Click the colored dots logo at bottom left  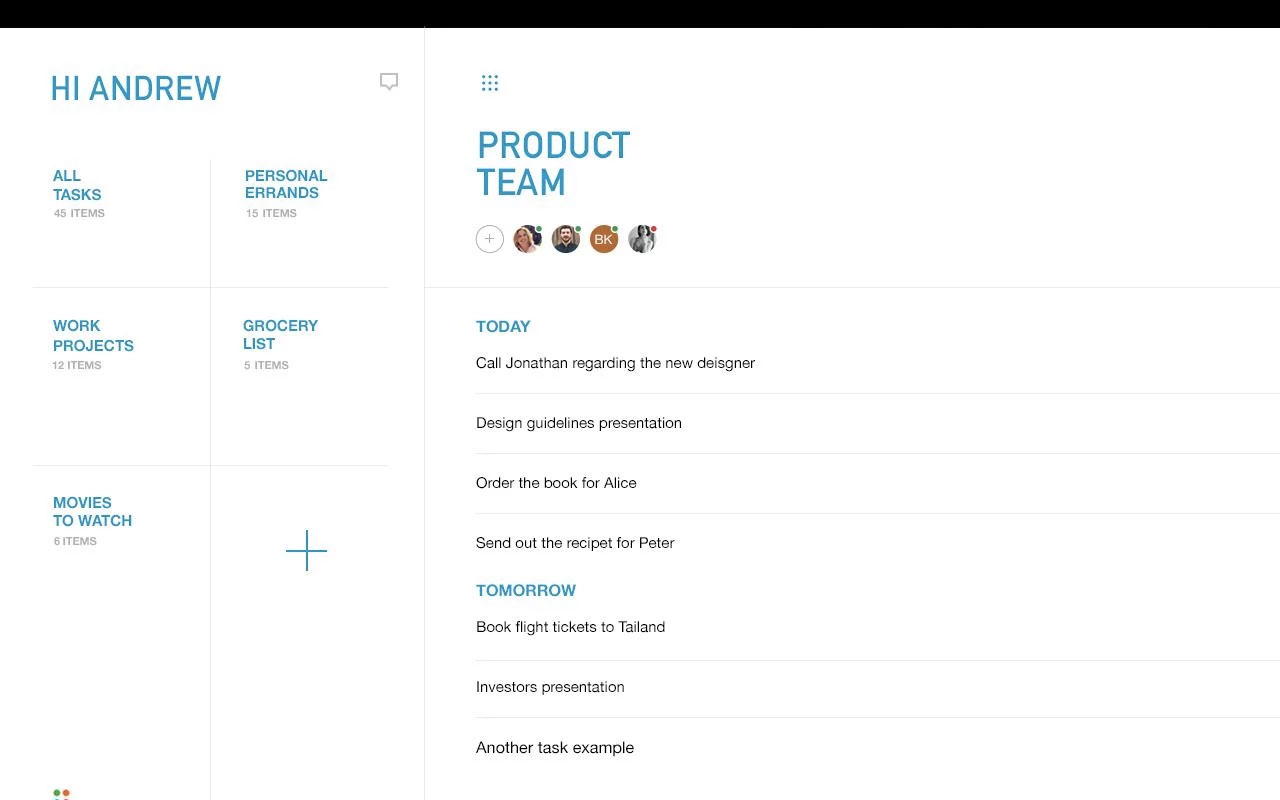tap(61, 794)
